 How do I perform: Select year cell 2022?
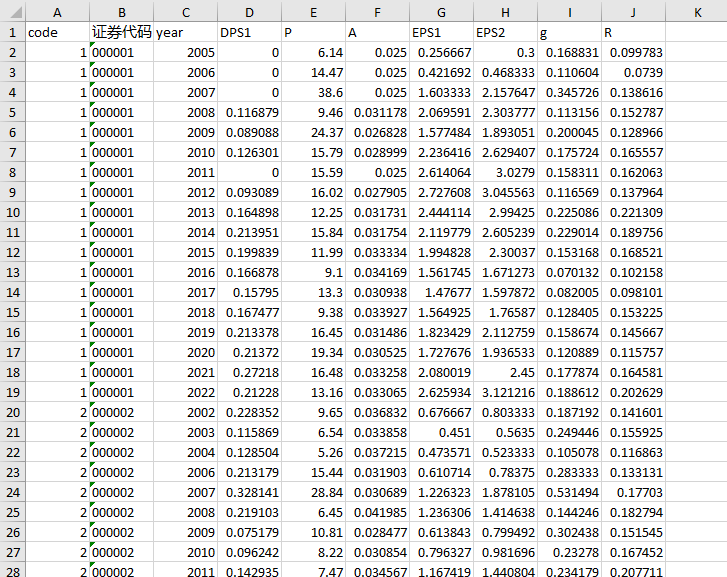185,392
